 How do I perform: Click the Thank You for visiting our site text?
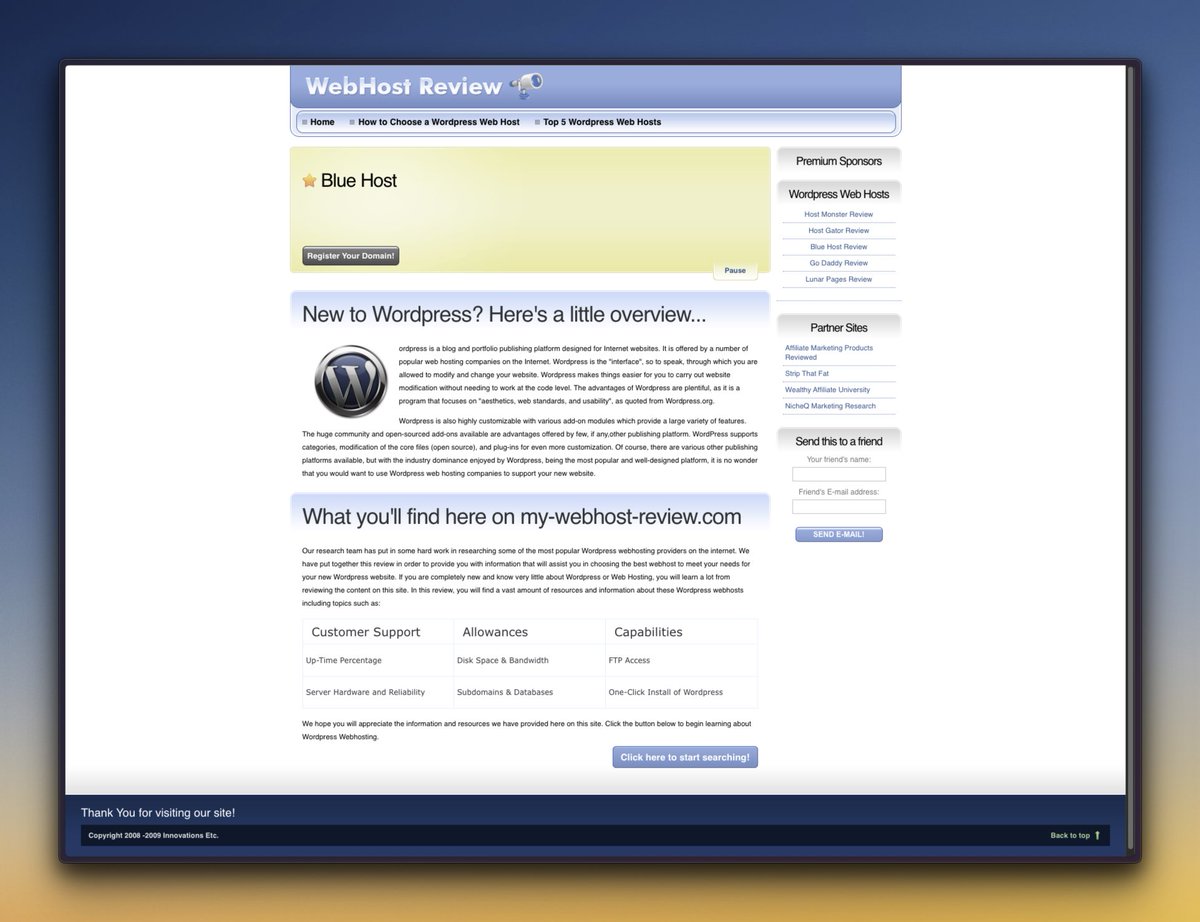point(158,813)
